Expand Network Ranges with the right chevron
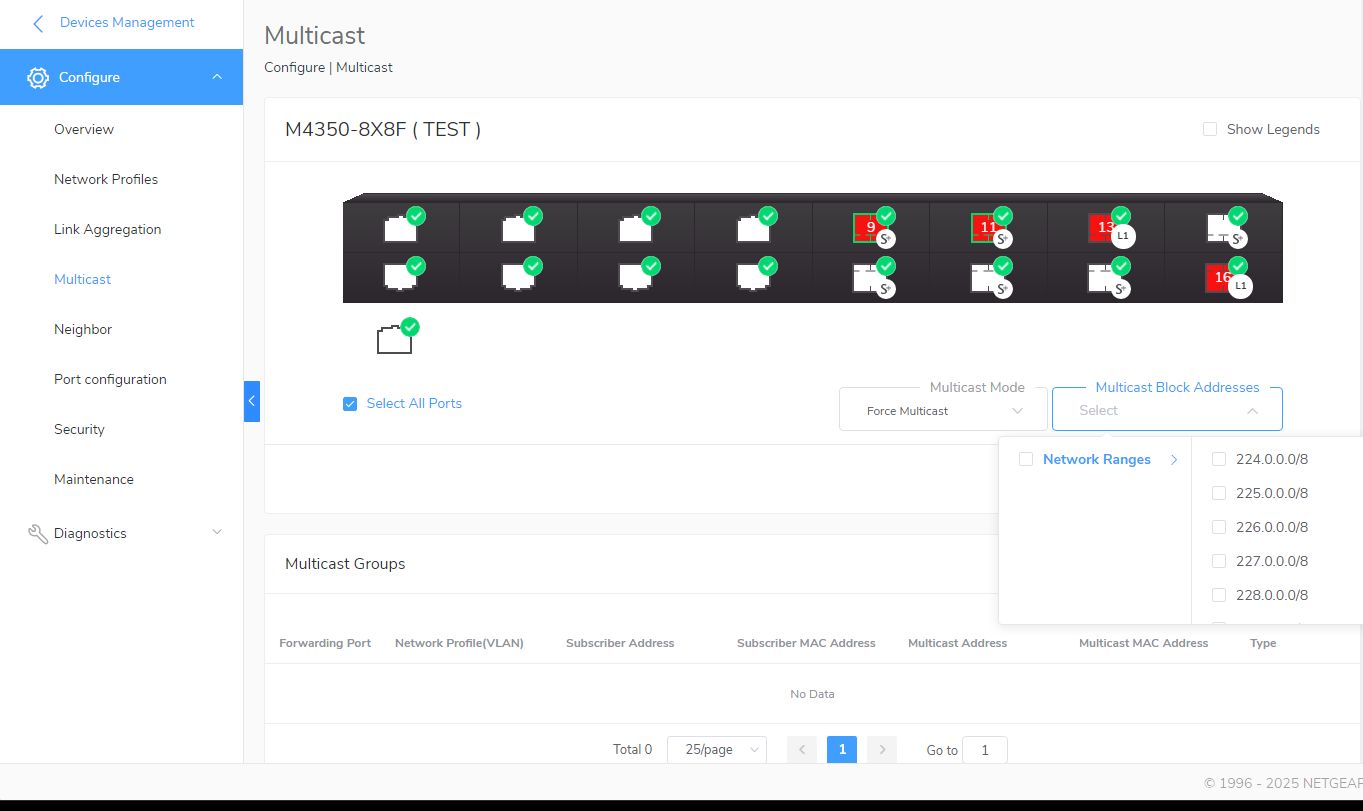1363x811 pixels. tap(1174, 460)
